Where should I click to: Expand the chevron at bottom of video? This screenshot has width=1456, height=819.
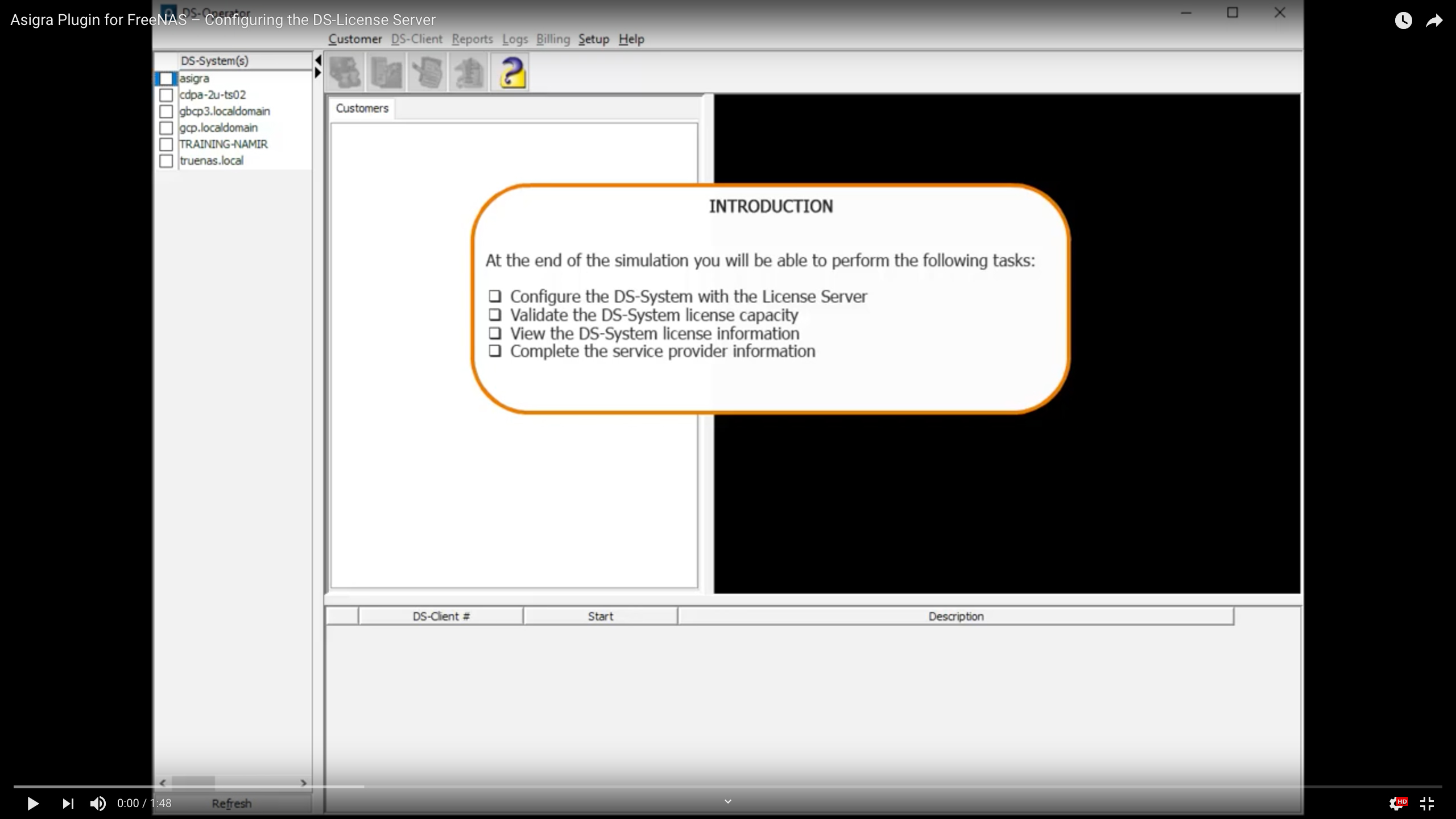pos(727,801)
